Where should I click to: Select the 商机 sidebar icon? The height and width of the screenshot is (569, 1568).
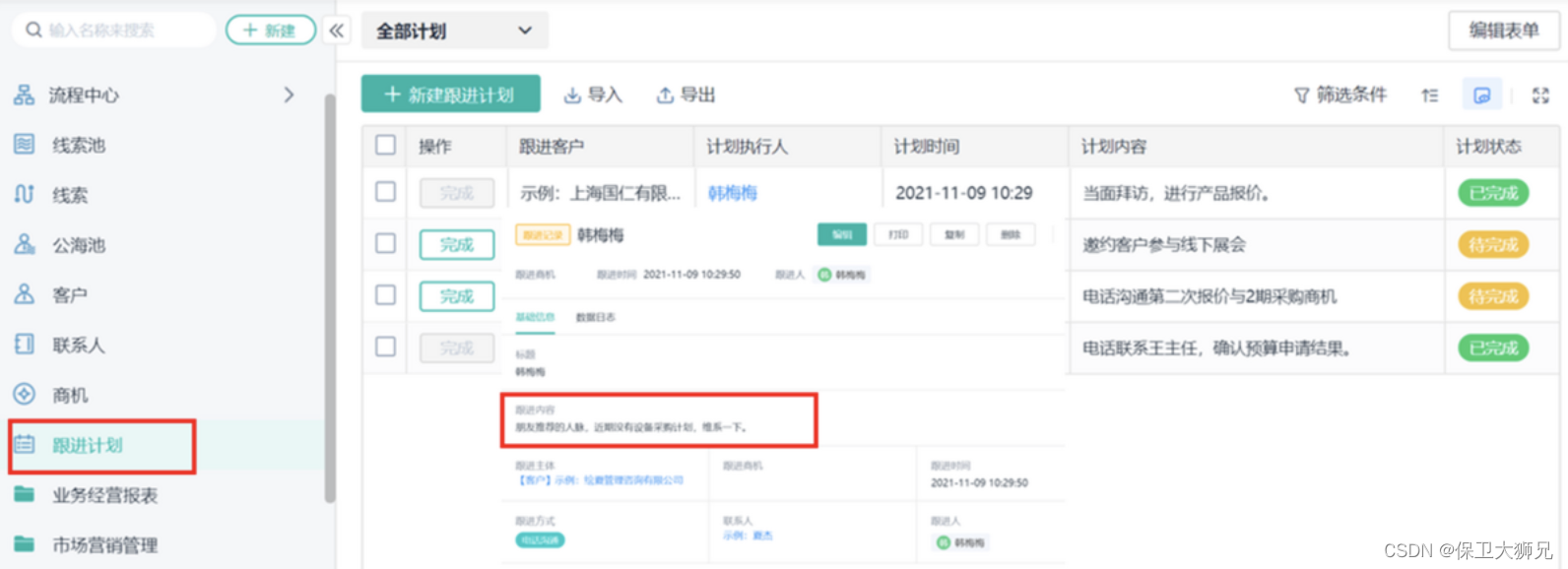point(24,394)
